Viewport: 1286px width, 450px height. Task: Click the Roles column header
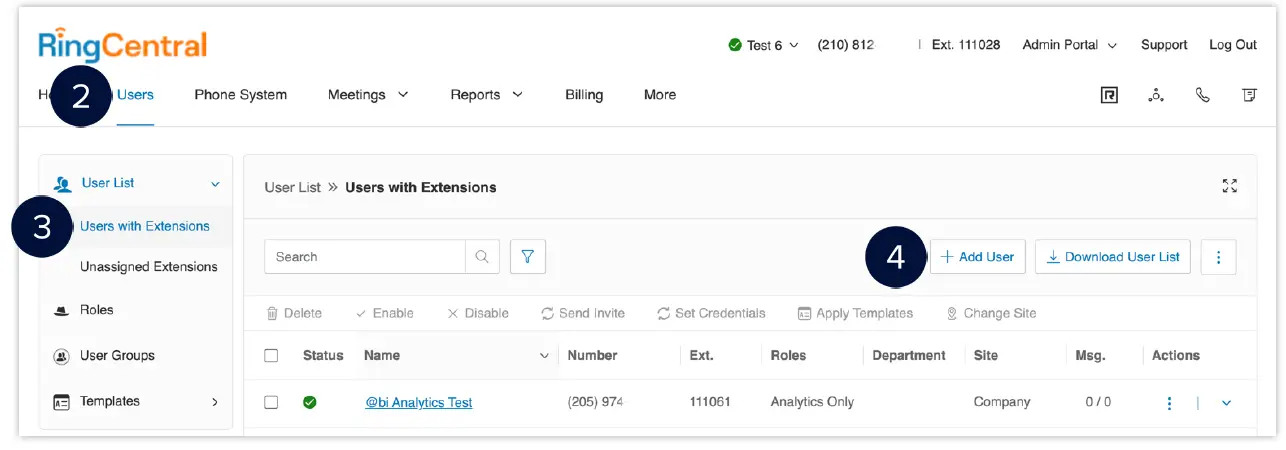[788, 355]
